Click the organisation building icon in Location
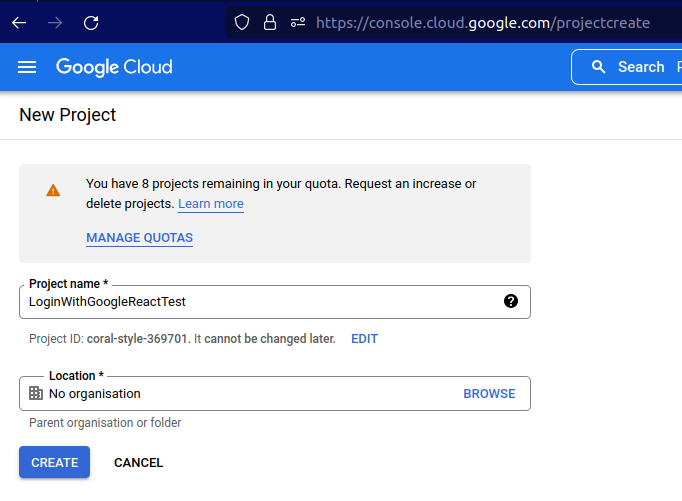 tap(36, 393)
